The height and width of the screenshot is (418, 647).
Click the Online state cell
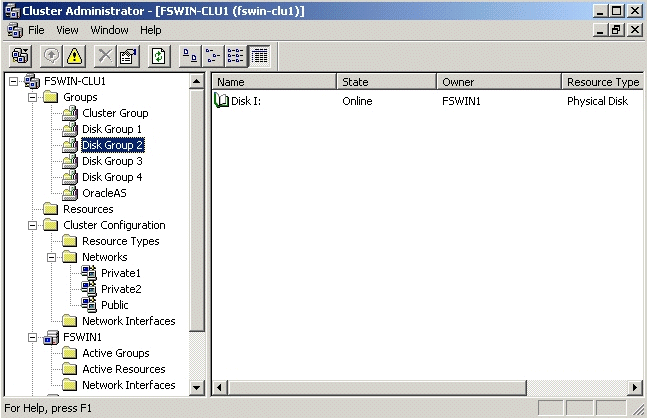[357, 101]
